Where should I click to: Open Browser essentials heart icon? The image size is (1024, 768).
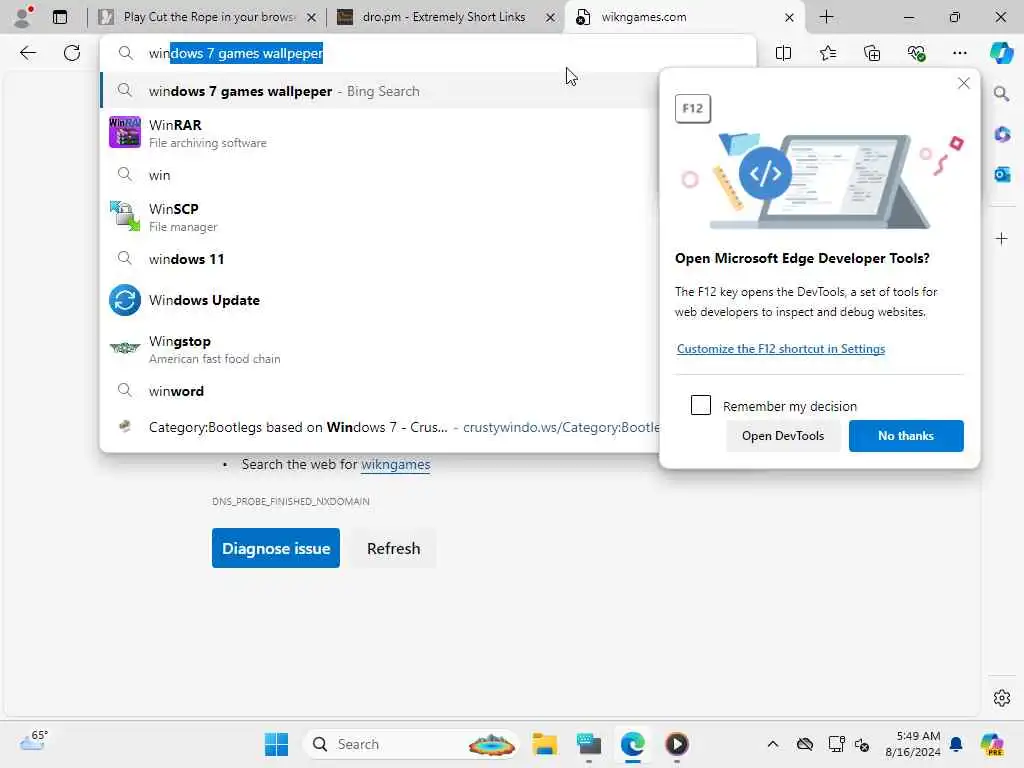916,53
